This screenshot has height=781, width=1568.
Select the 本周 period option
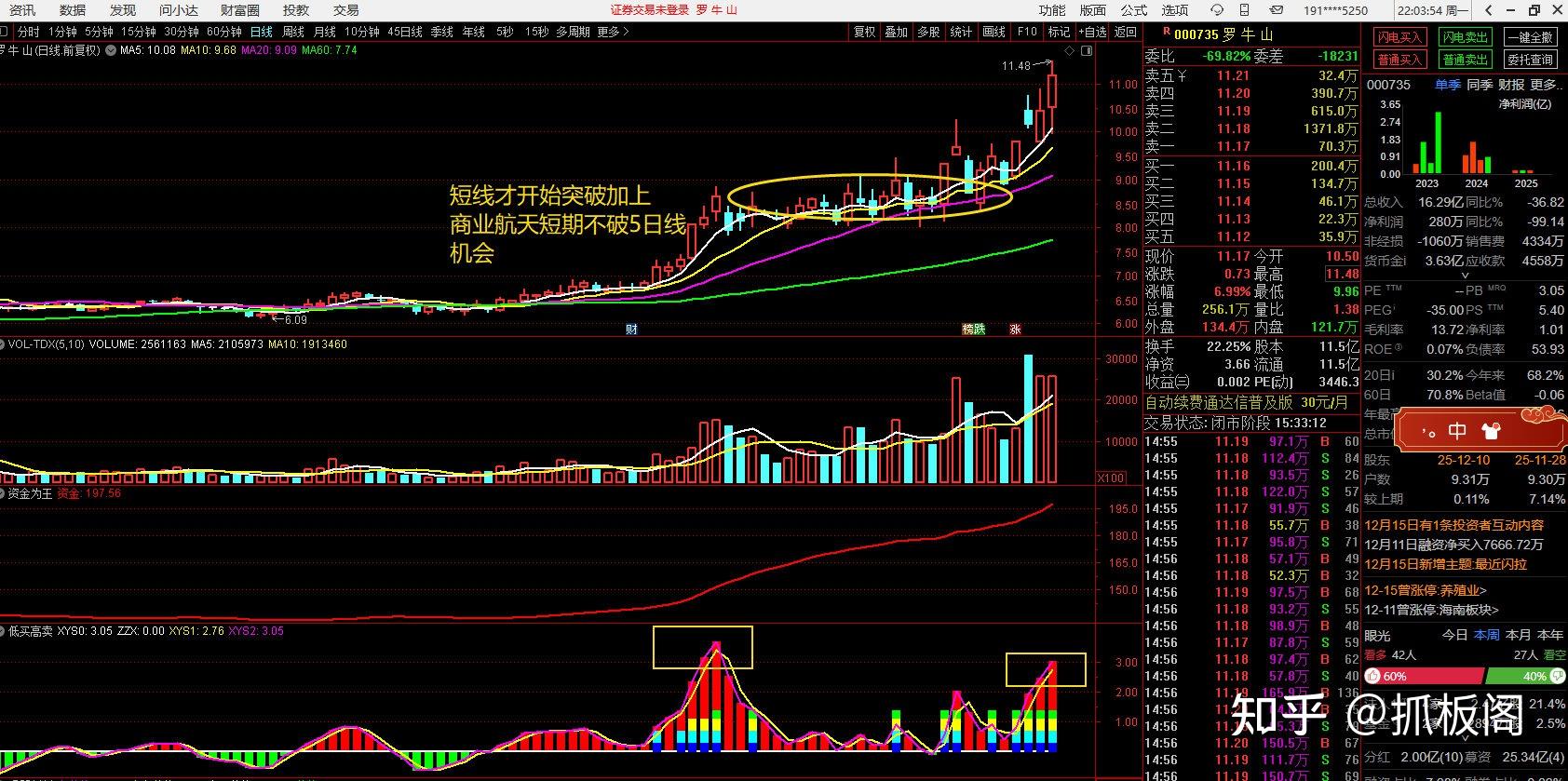1487,635
